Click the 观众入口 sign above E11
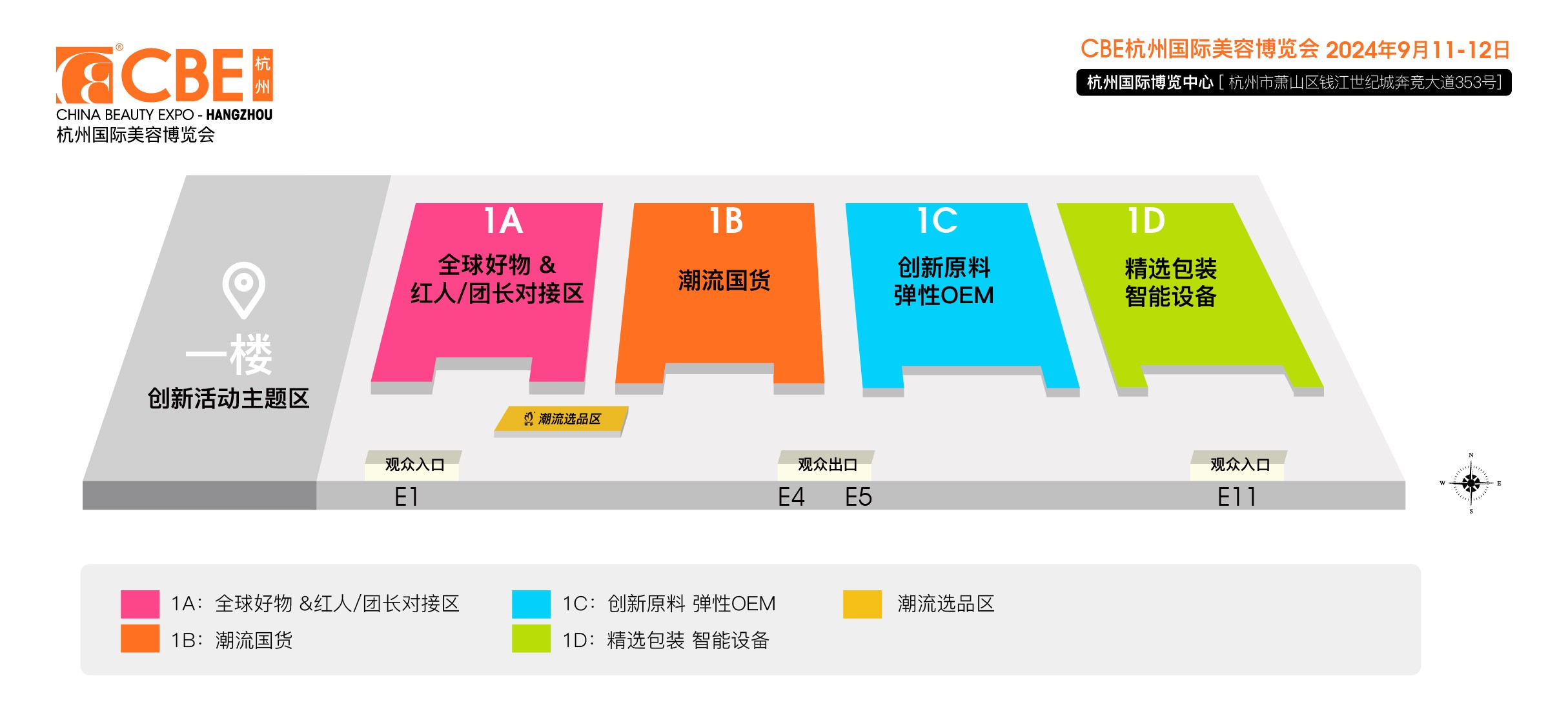 point(1239,464)
